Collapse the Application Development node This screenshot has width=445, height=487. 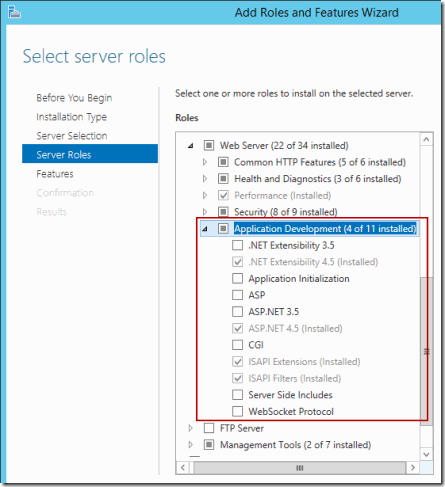pos(205,229)
